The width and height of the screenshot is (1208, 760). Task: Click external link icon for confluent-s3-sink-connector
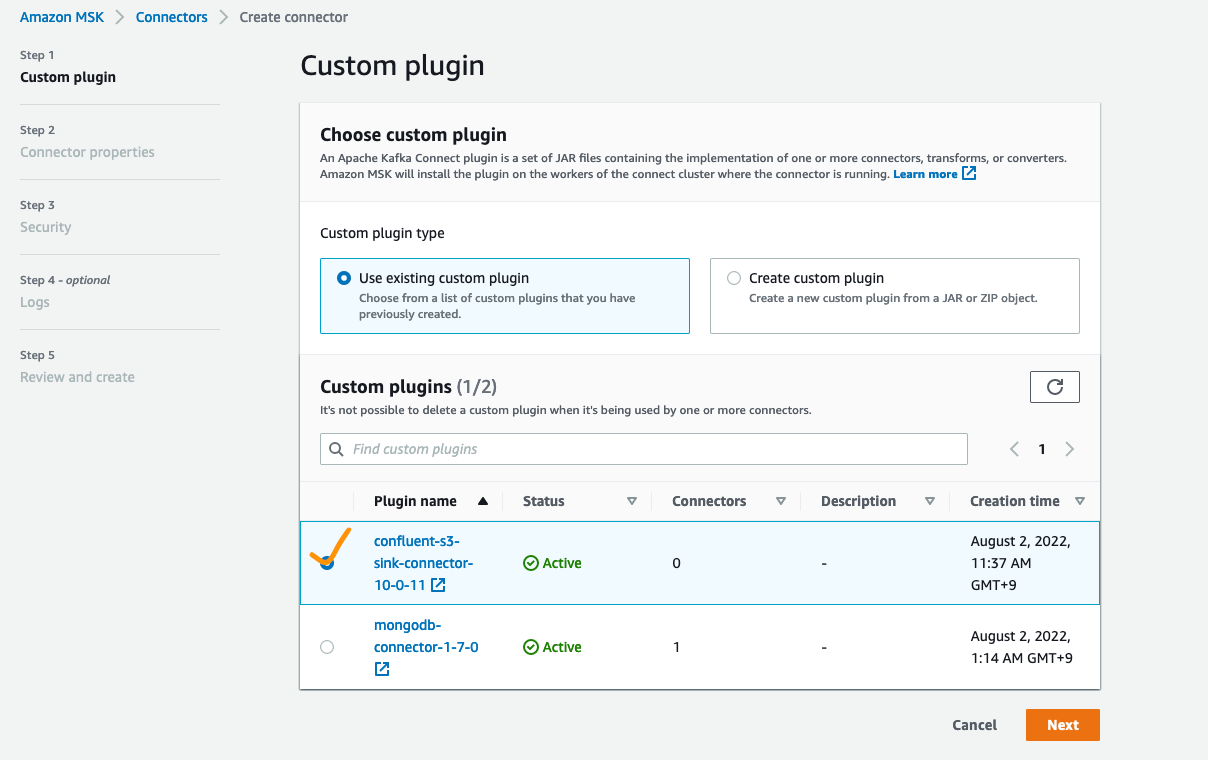click(438, 585)
